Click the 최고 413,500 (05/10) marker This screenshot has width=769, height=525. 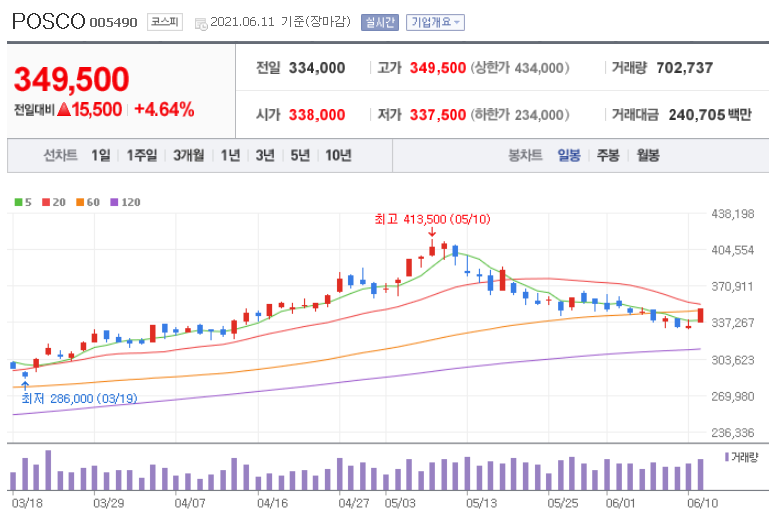pos(432,219)
